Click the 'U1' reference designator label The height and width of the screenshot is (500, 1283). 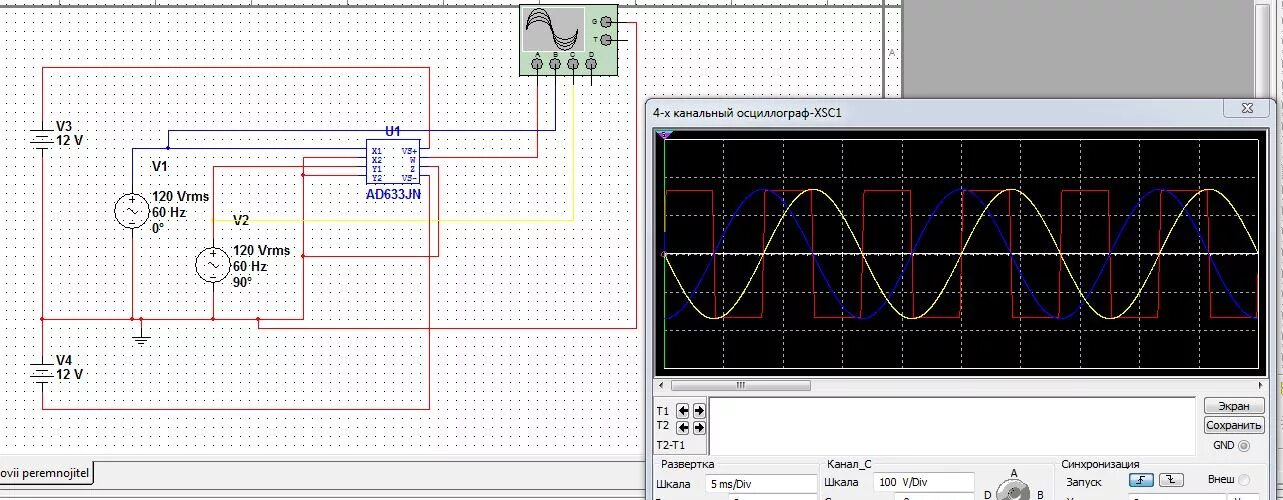pyautogui.click(x=393, y=131)
